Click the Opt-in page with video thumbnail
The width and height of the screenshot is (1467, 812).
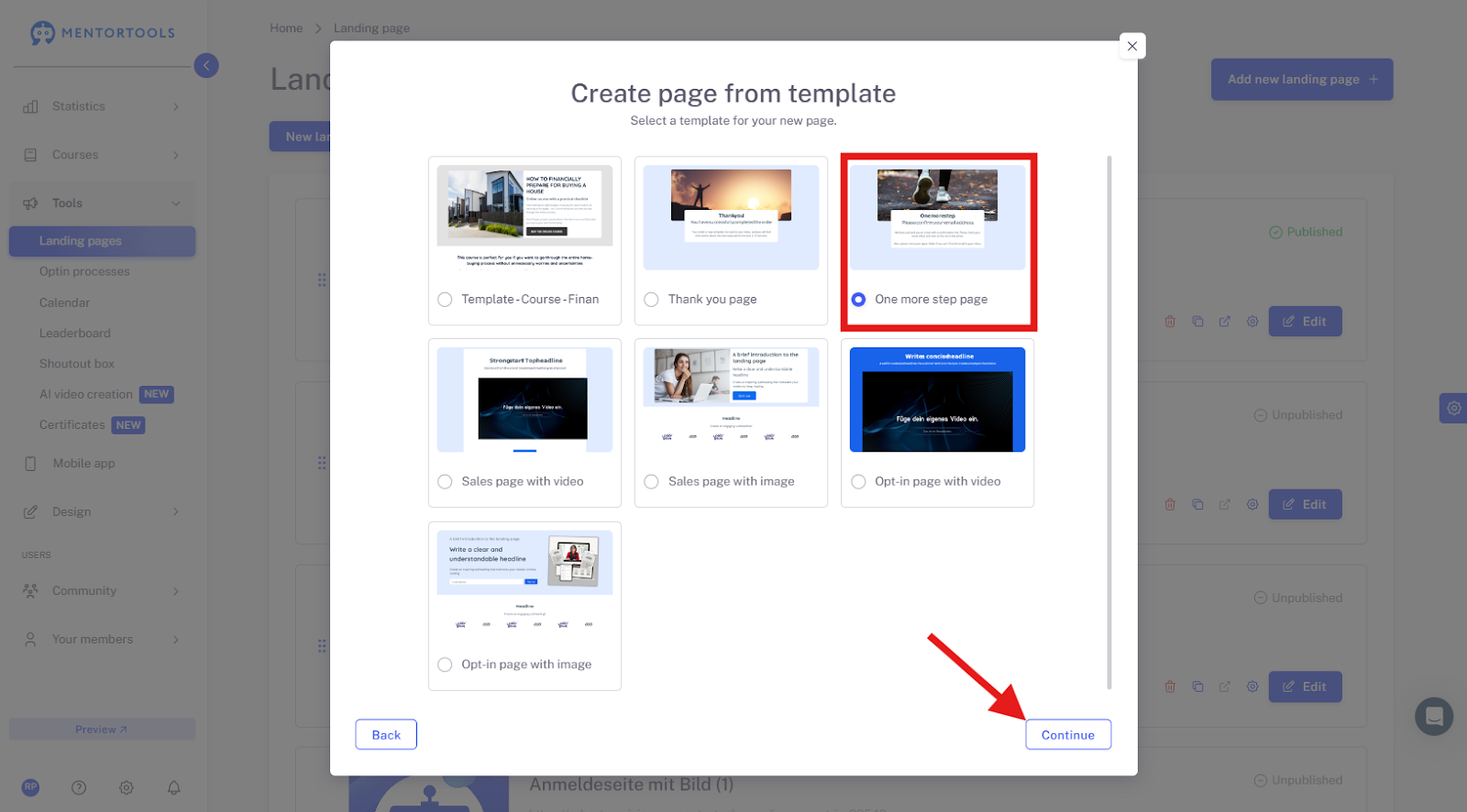pyautogui.click(x=937, y=400)
